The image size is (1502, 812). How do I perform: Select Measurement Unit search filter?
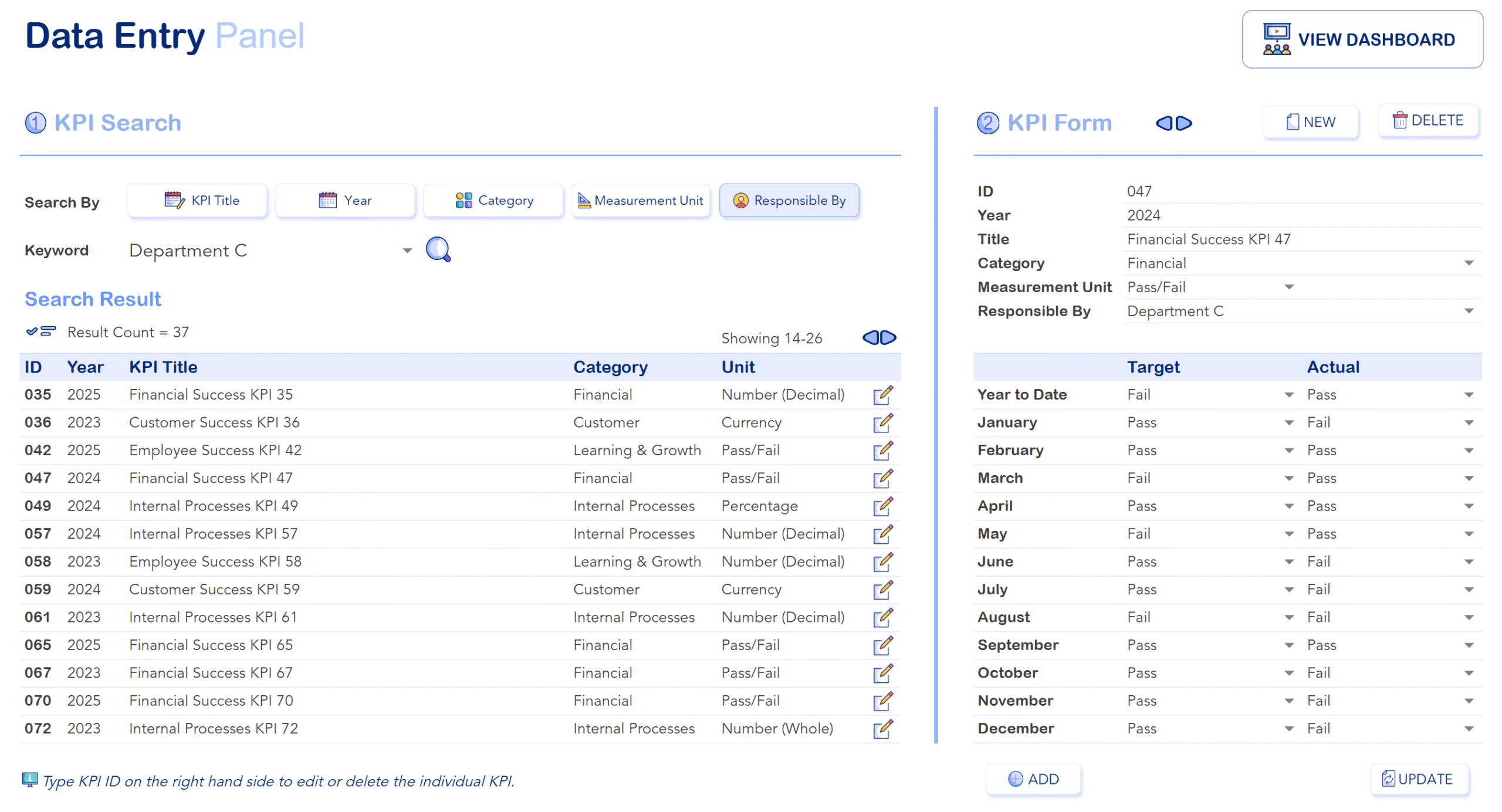click(x=641, y=201)
